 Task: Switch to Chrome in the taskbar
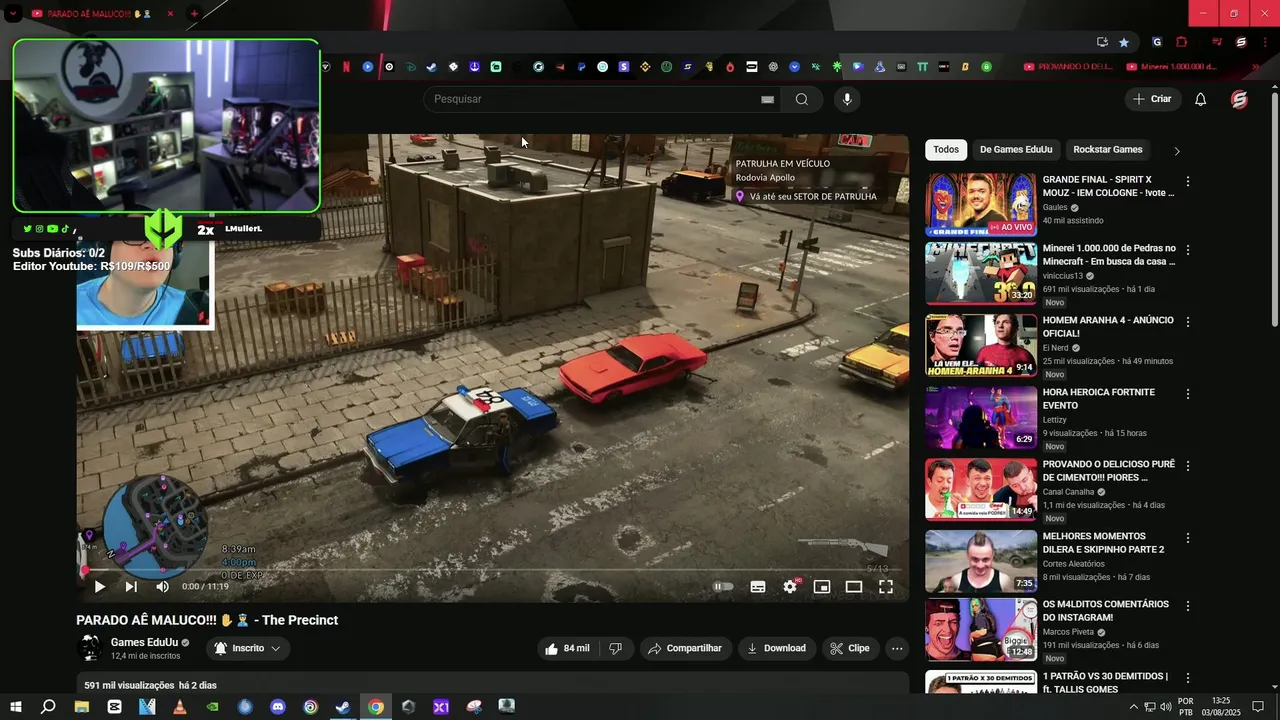(x=375, y=707)
